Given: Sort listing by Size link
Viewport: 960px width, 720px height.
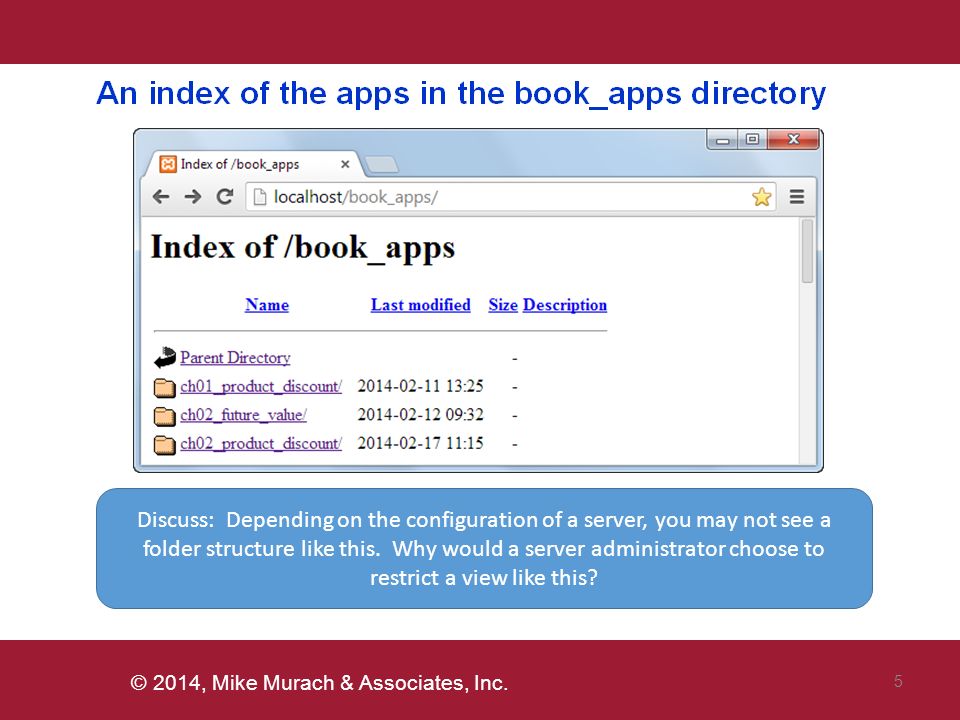Looking at the screenshot, I should 503,305.
